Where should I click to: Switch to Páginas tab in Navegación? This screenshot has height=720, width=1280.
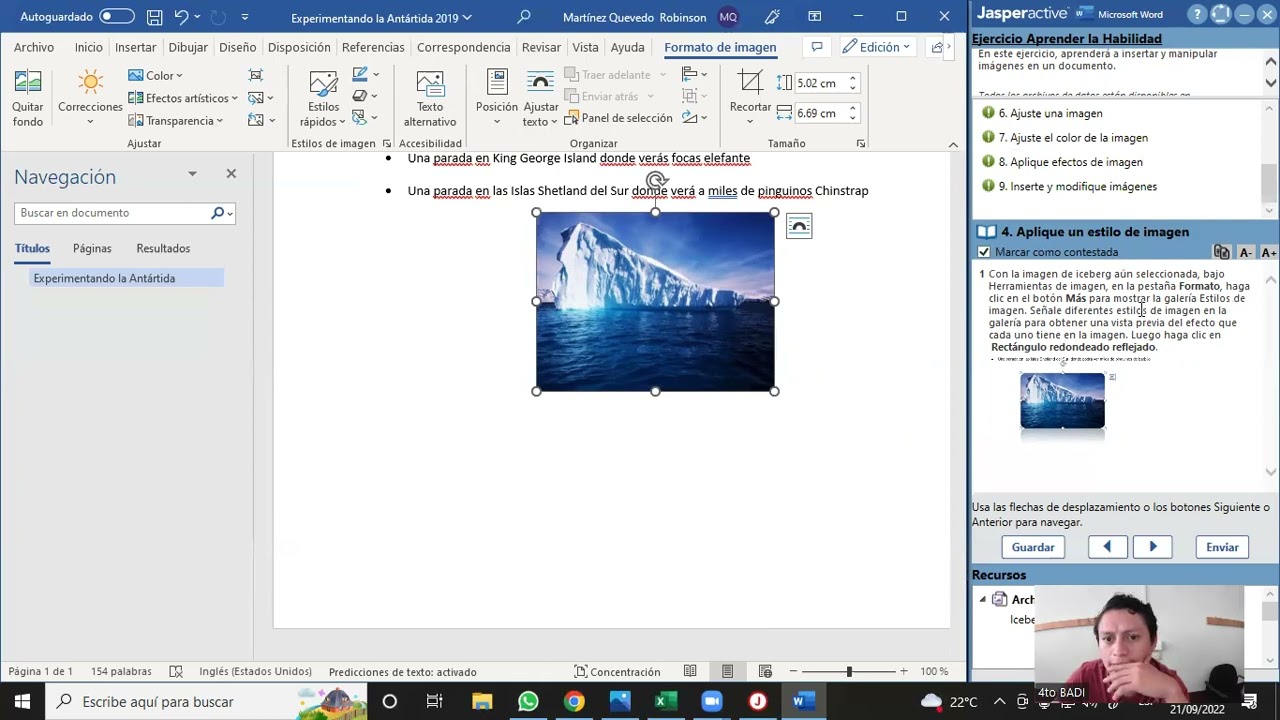click(92, 248)
